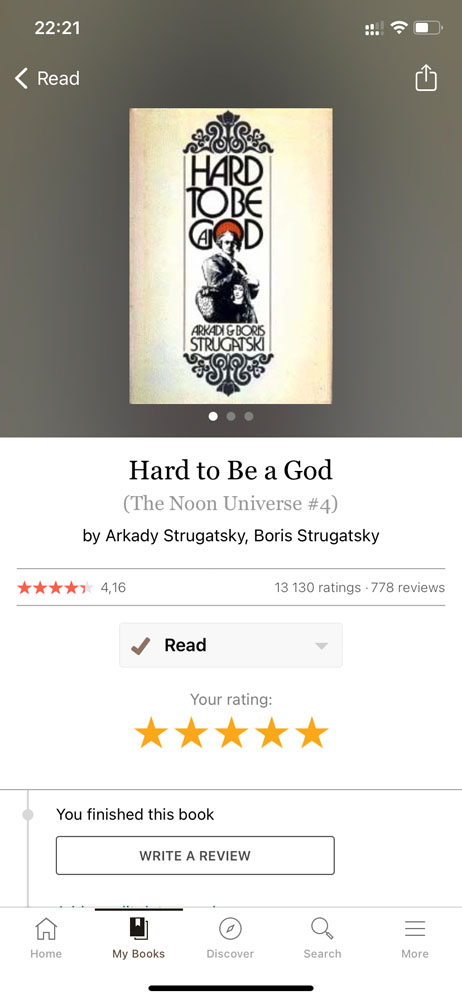
Task: Click the Write a Review button
Action: pyautogui.click(x=195, y=855)
